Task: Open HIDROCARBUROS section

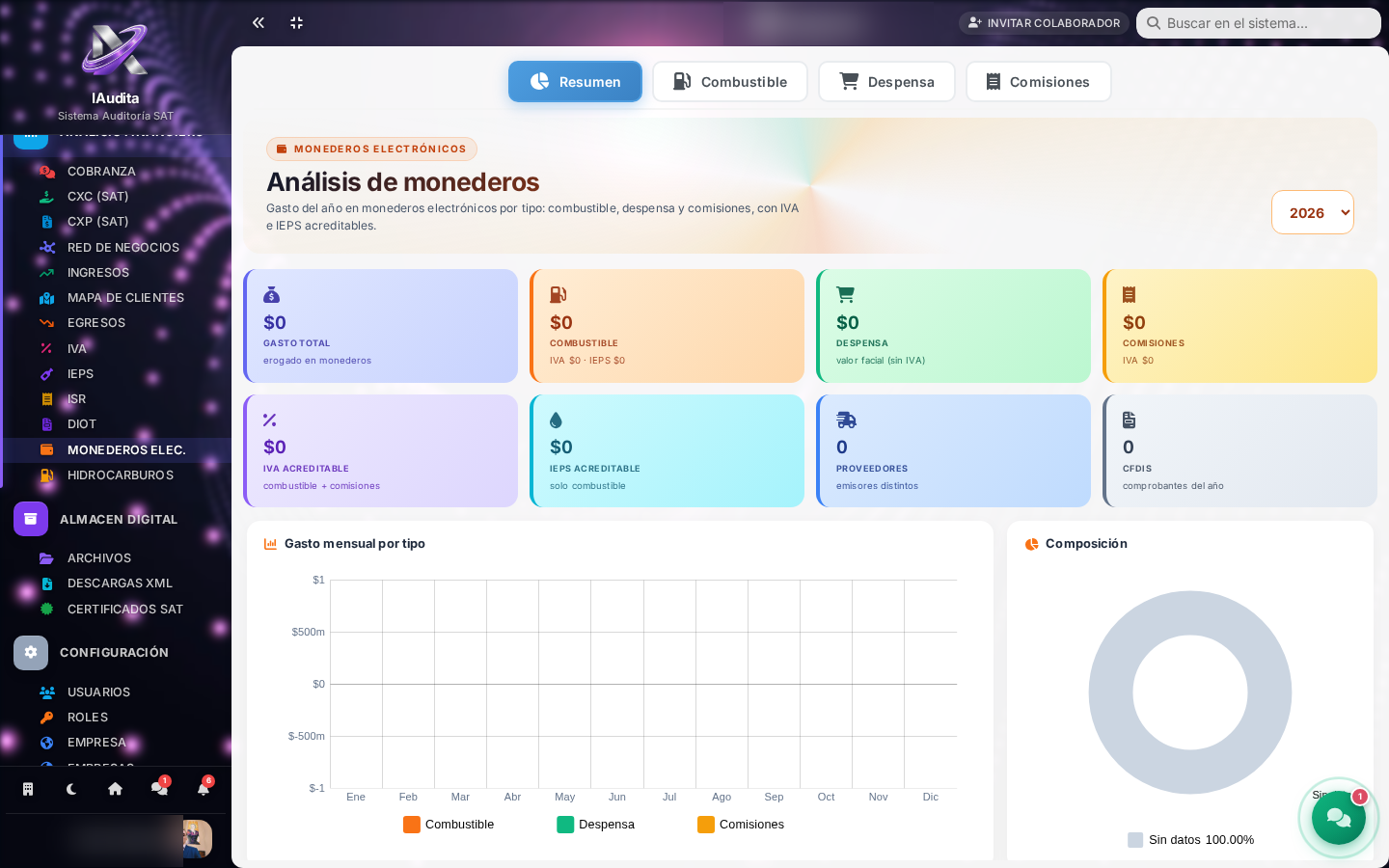Action: pyautogui.click(x=116, y=475)
